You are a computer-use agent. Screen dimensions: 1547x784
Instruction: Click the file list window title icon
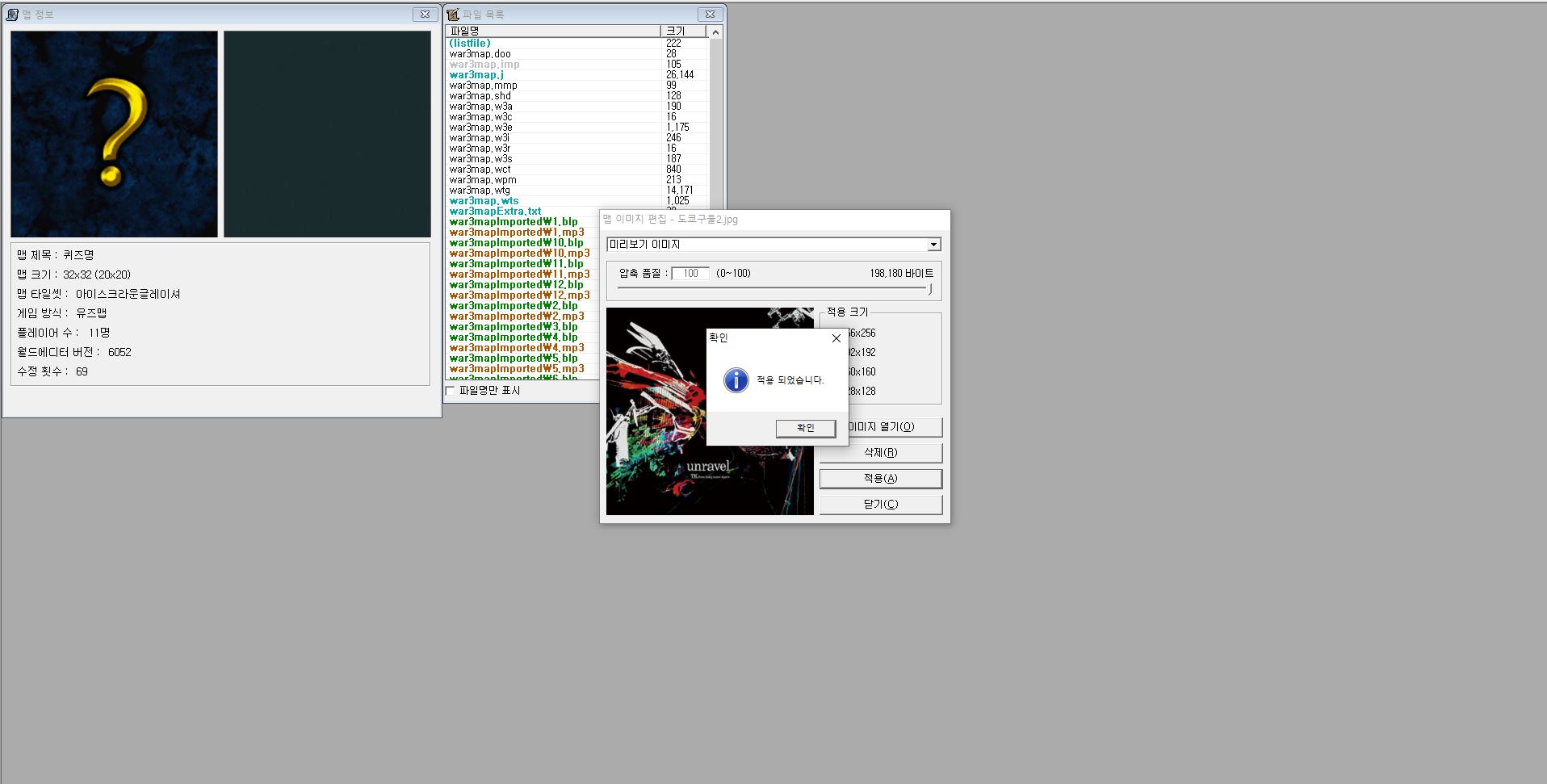click(x=453, y=15)
